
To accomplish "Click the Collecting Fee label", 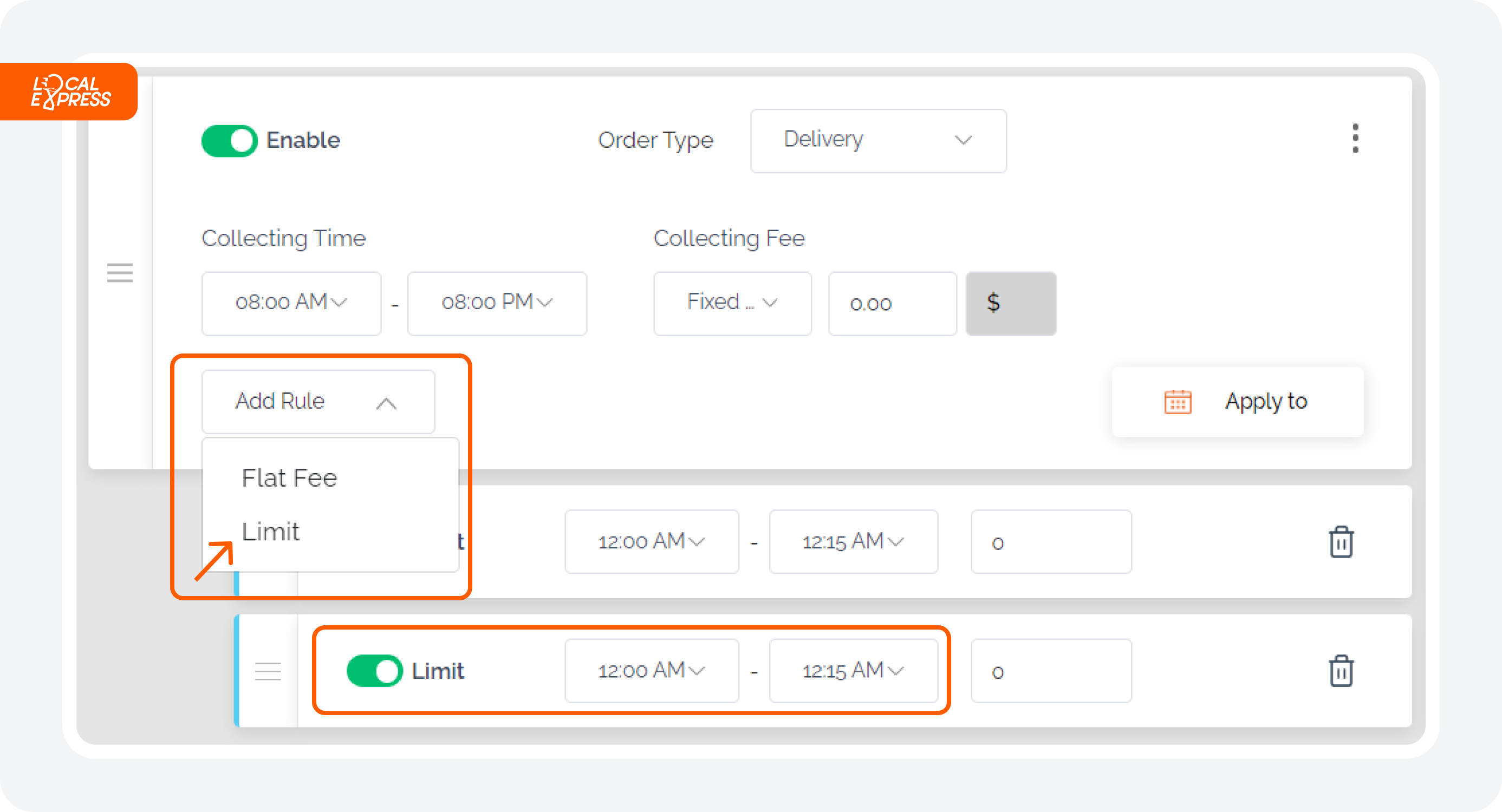I will pyautogui.click(x=729, y=238).
